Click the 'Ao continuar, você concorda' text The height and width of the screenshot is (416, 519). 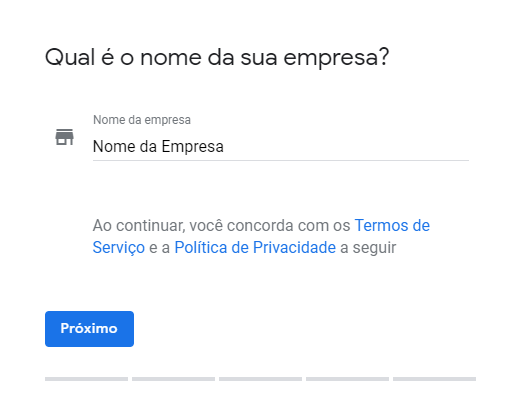point(193,225)
